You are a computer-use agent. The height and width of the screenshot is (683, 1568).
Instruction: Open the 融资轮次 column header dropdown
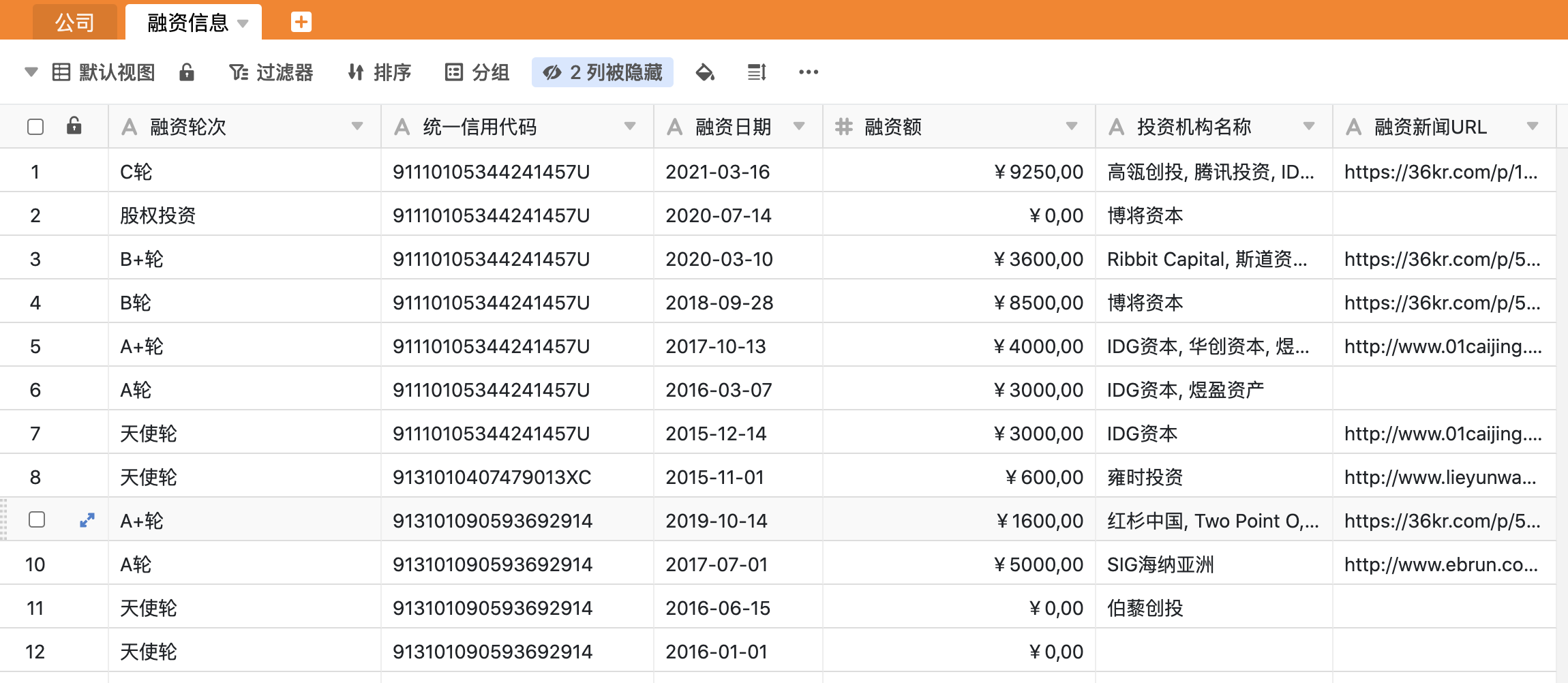click(x=357, y=126)
